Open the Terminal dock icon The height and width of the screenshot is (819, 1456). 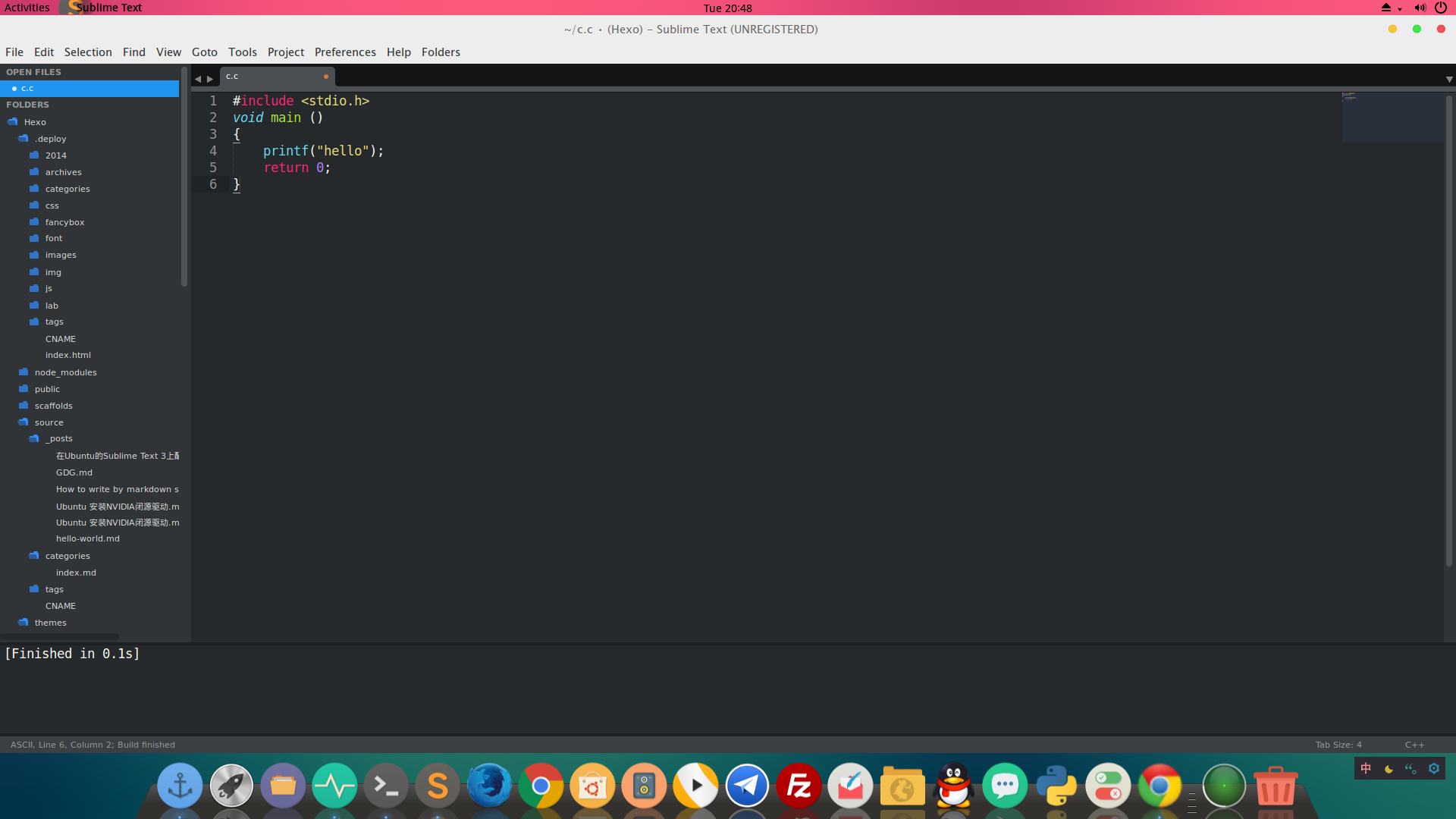[x=386, y=786]
